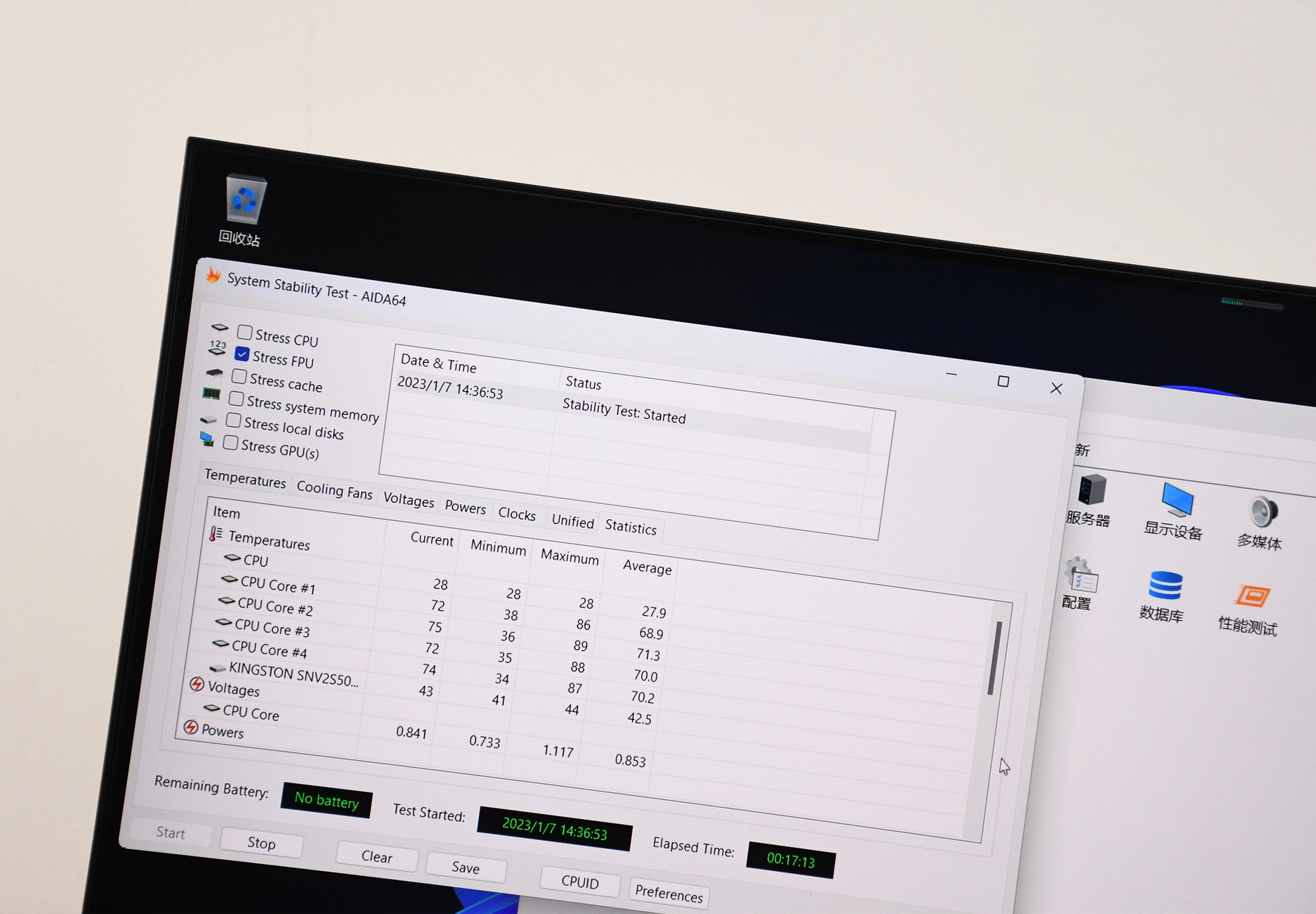This screenshot has width=1316, height=914.
Task: Click the Preferences button
Action: click(x=668, y=893)
